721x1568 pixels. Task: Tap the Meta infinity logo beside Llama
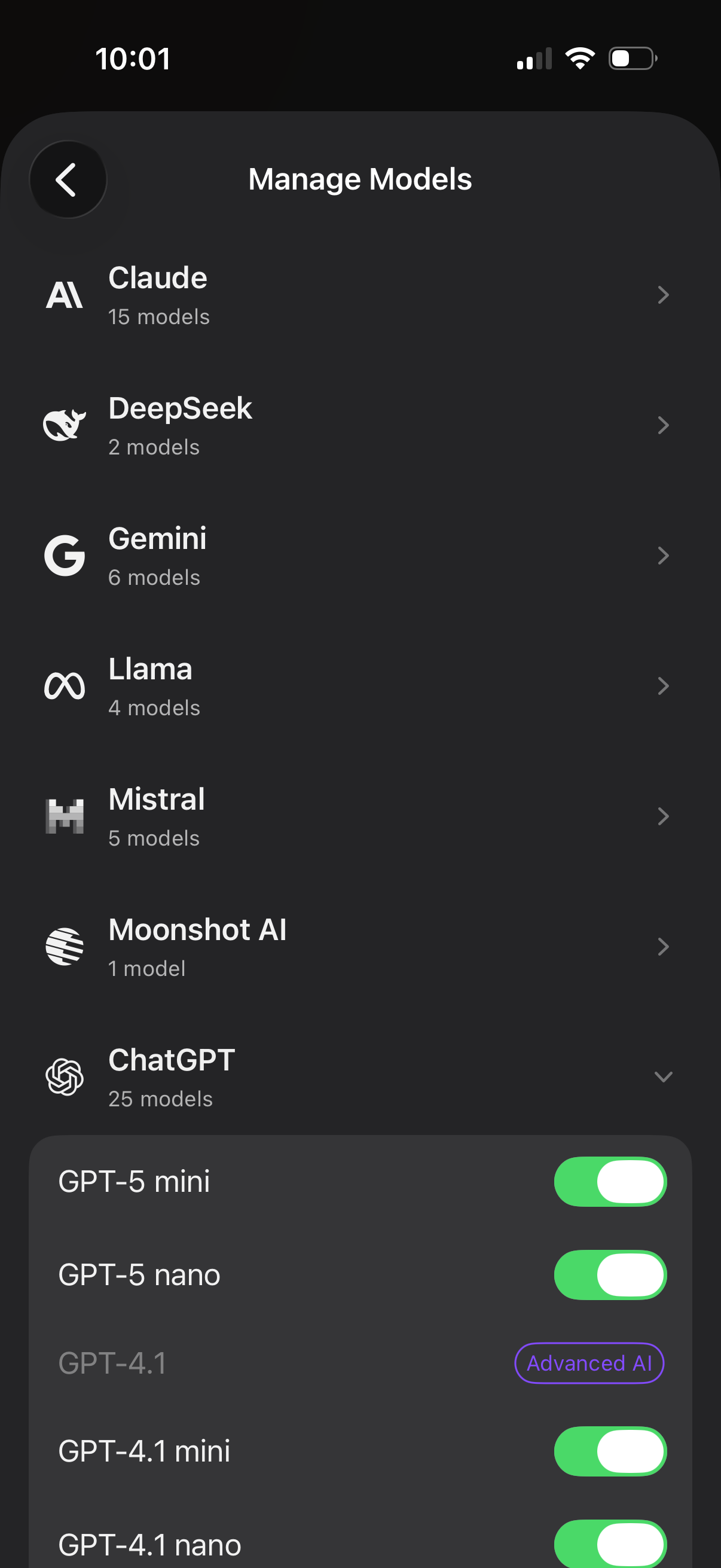65,686
